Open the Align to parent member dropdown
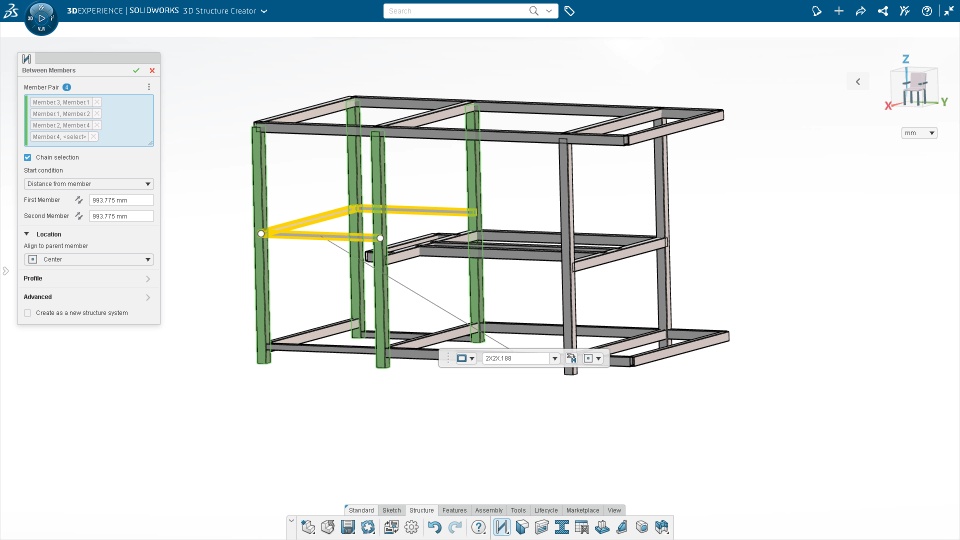The width and height of the screenshot is (960, 540). [89, 260]
